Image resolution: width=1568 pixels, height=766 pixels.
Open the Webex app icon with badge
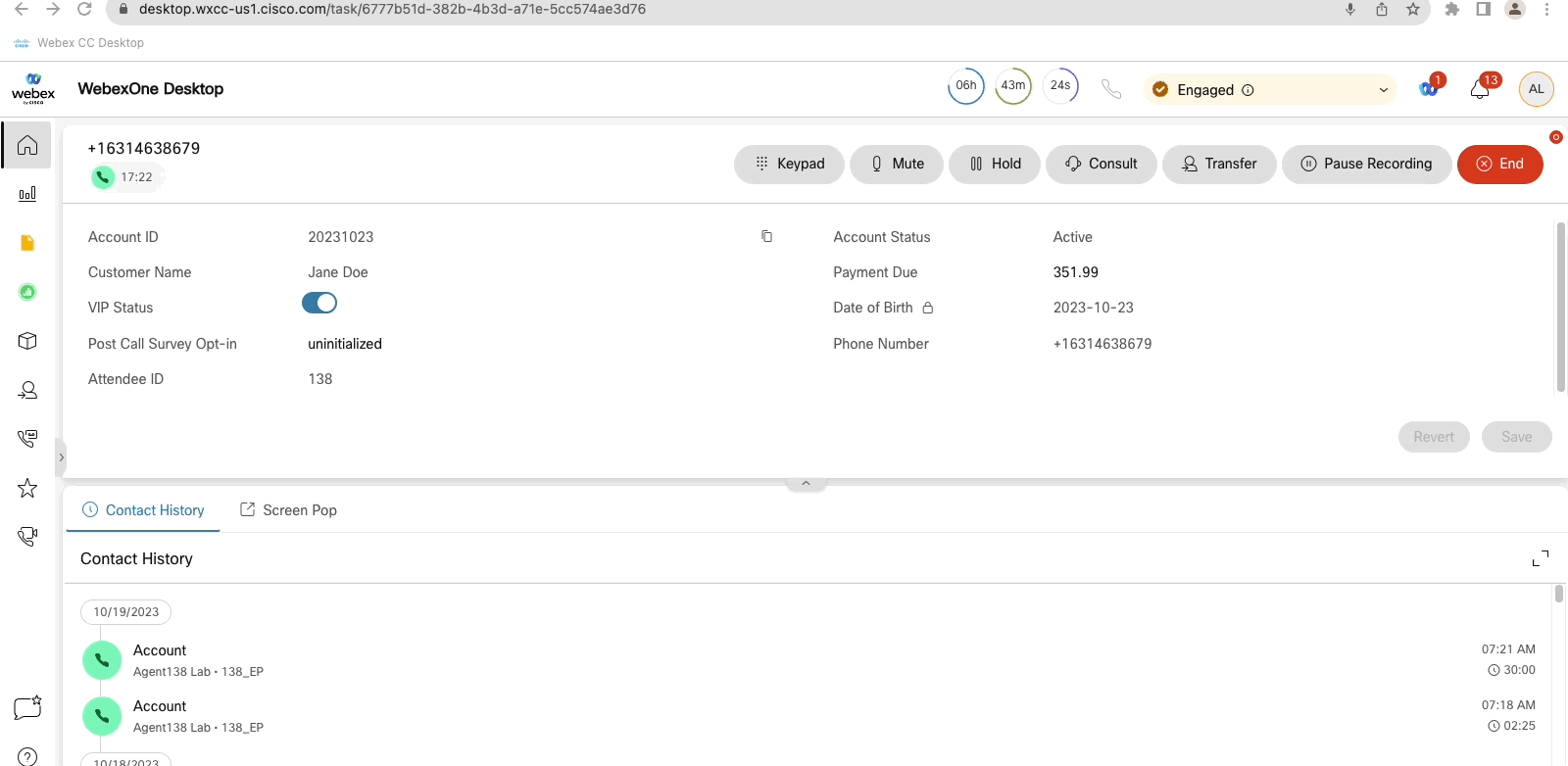click(1429, 89)
